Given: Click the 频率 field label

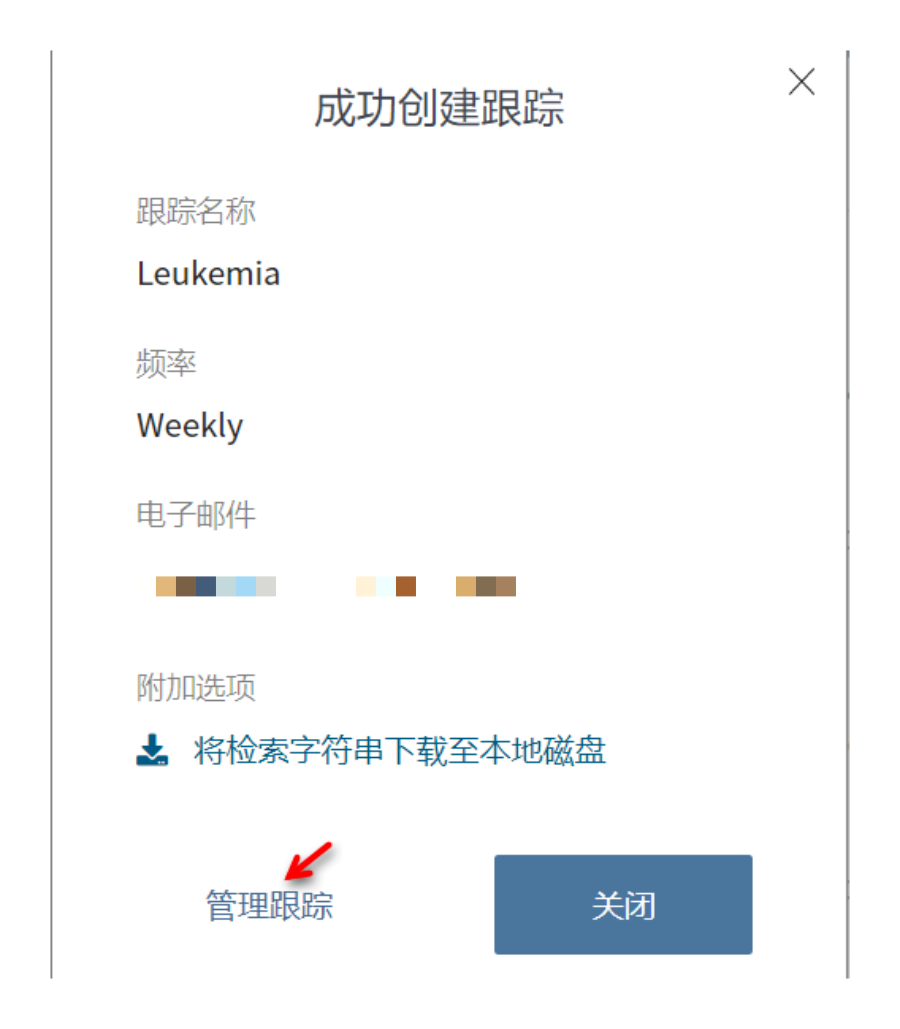Looking at the screenshot, I should point(166,363).
